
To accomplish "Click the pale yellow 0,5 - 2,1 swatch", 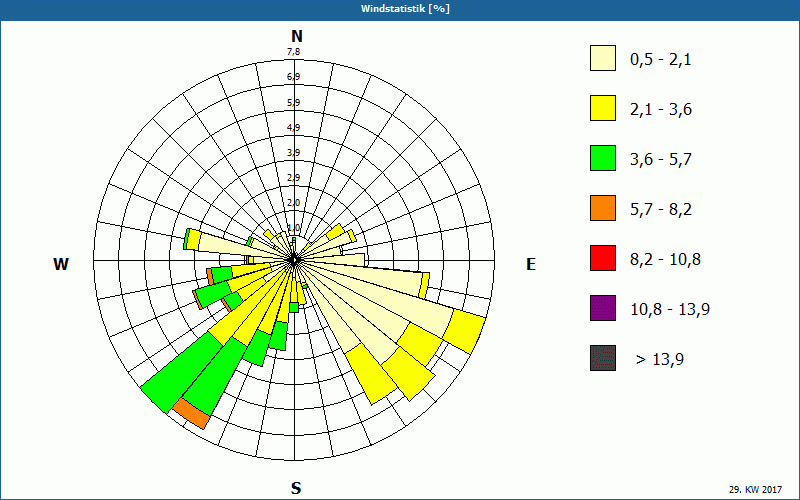I will point(603,58).
